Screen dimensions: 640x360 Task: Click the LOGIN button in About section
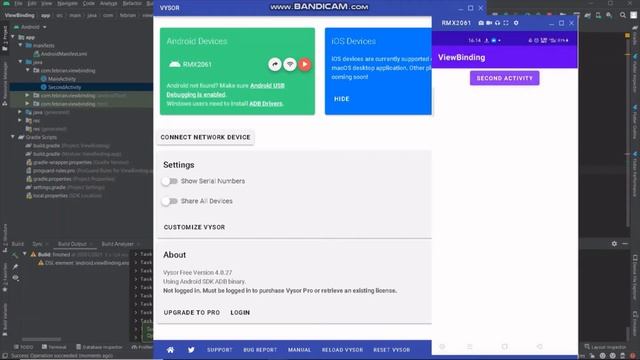[240, 313]
